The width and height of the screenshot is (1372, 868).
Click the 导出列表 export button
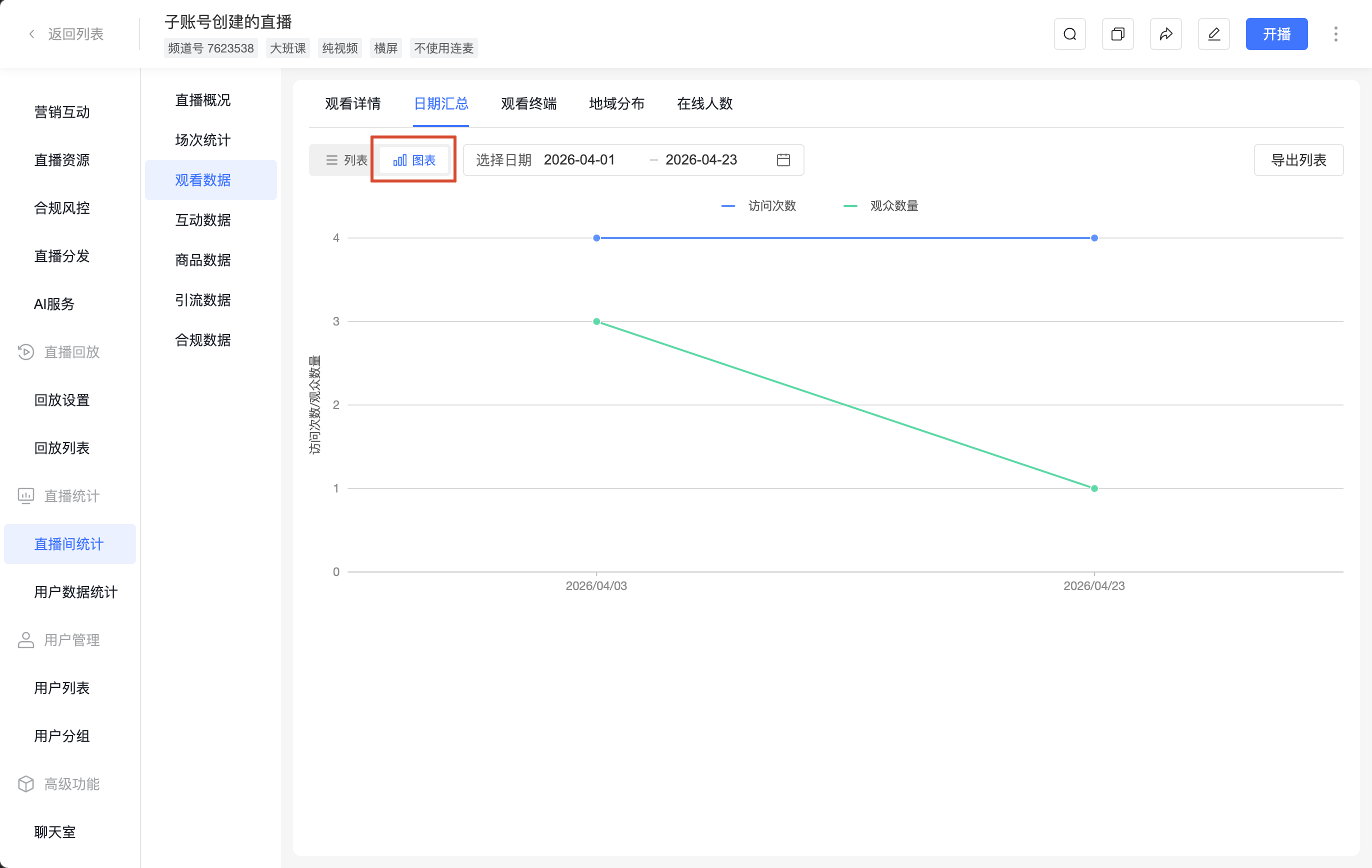(x=1298, y=160)
